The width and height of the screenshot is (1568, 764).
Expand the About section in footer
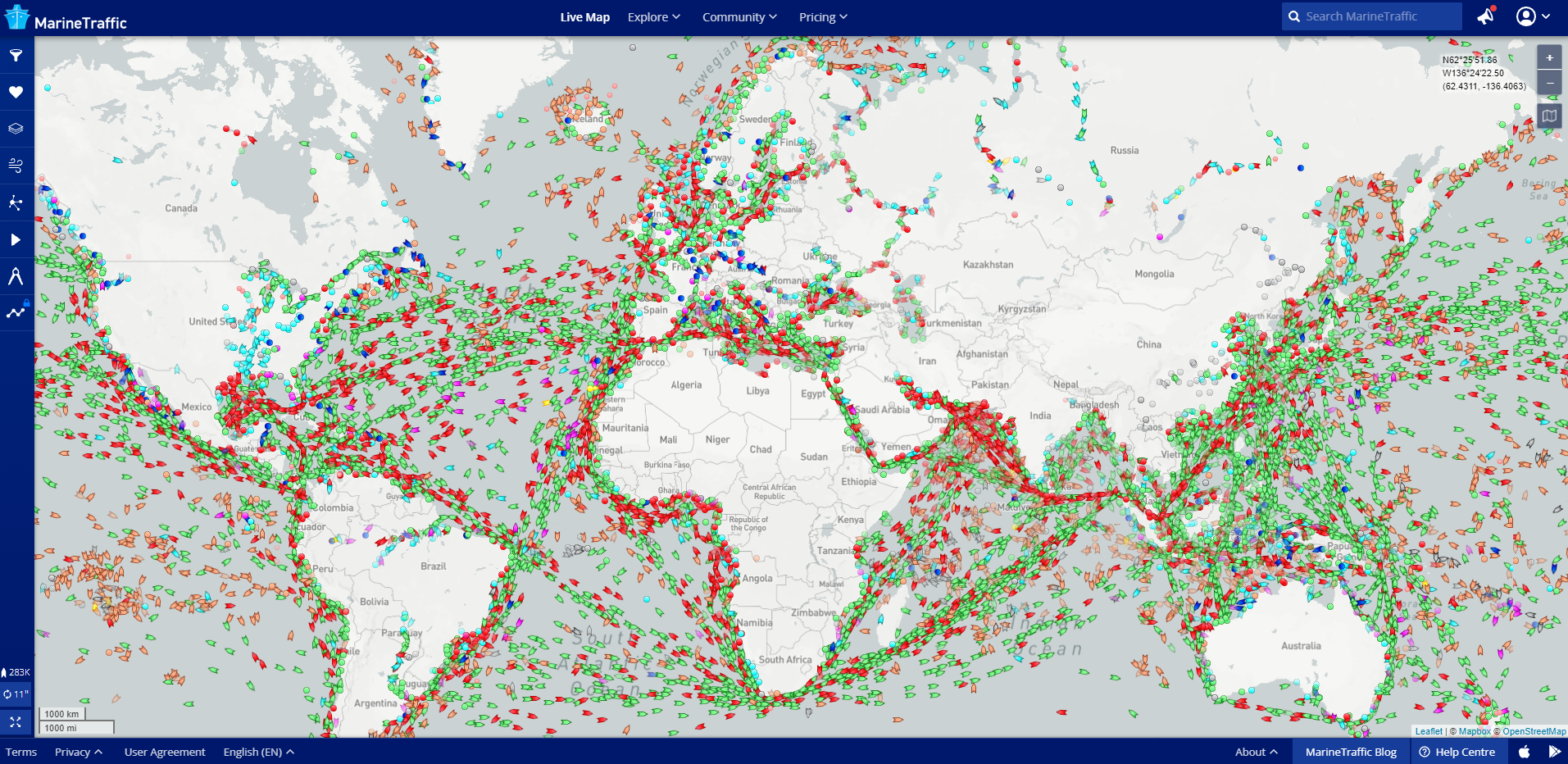point(1255,752)
